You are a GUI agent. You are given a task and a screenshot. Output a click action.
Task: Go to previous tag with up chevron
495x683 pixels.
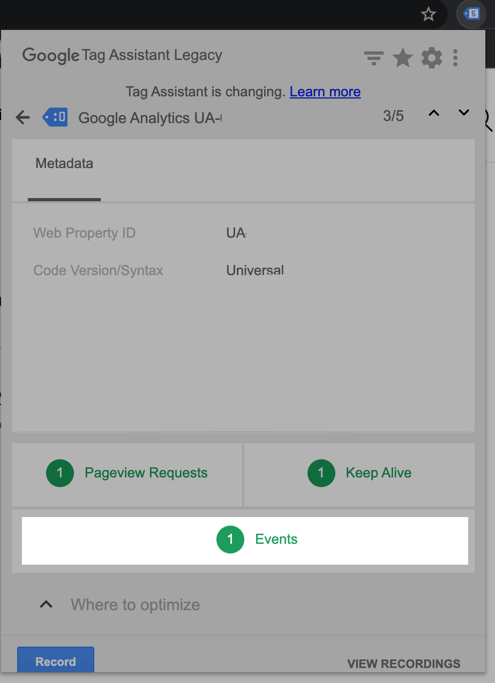434,113
